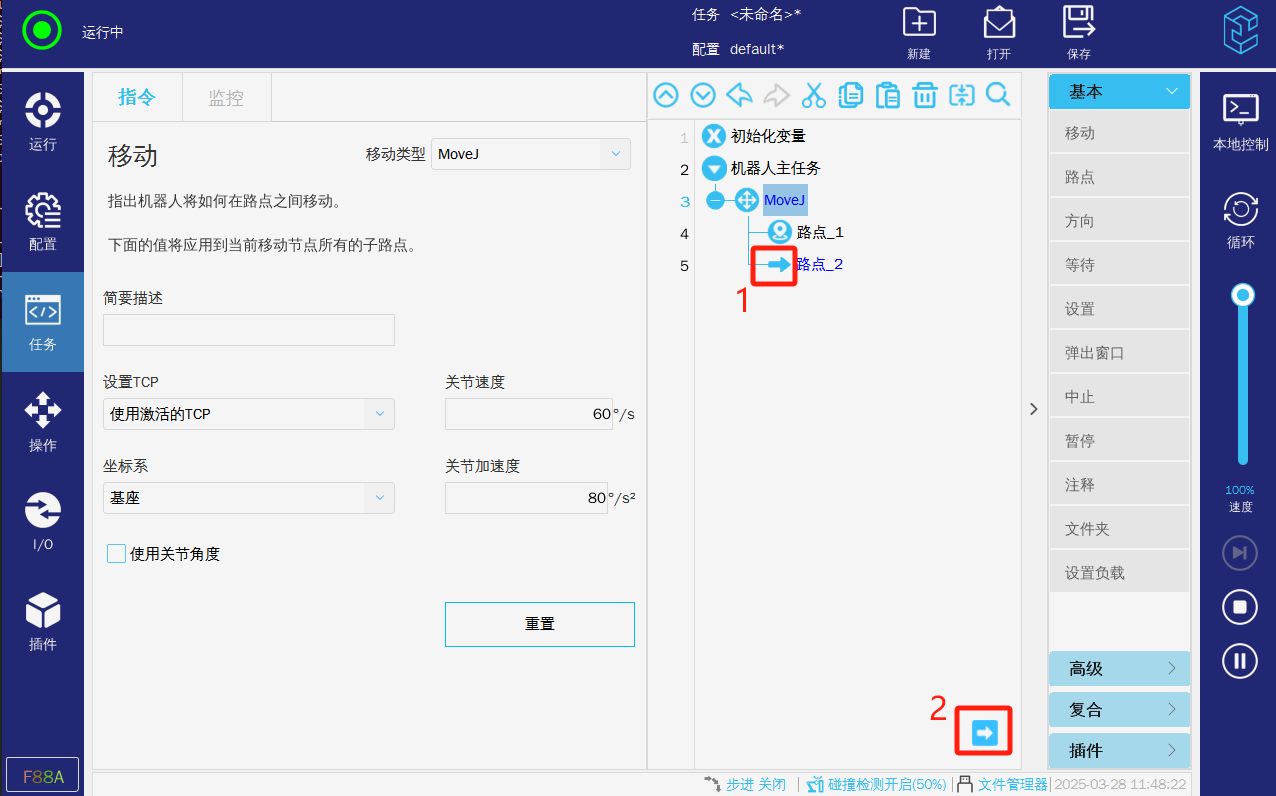1276x796 pixels.
Task: Click the cut scissors icon in toolbar
Action: click(x=814, y=95)
